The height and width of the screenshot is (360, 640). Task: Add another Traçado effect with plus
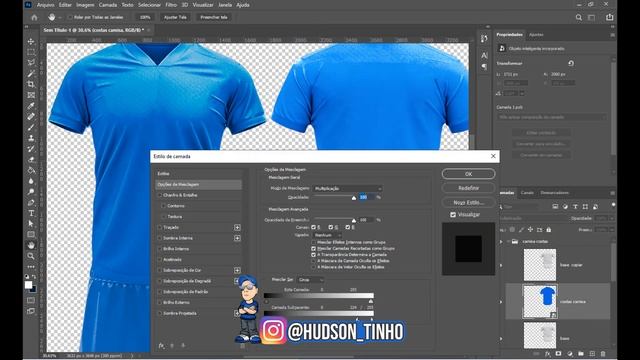tap(237, 227)
